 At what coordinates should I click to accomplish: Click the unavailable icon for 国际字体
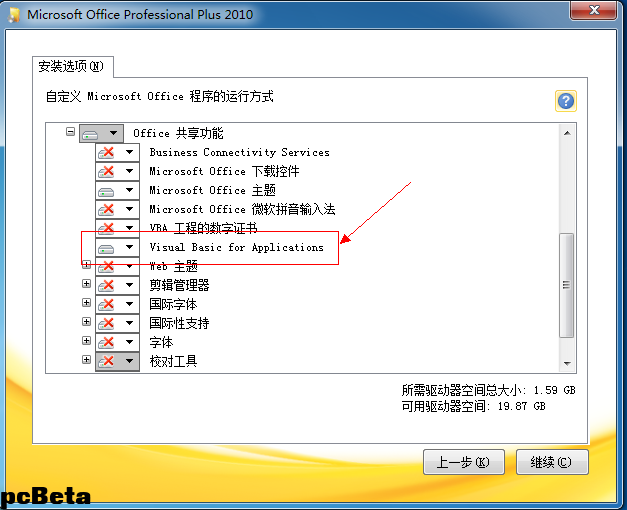pyautogui.click(x=106, y=305)
